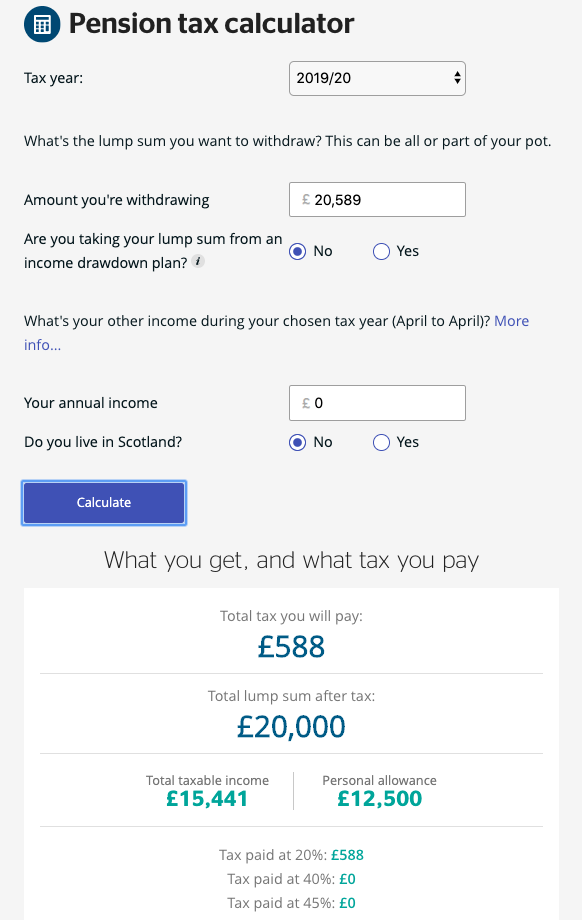
Task: Click the £15,441 total taxable income value
Action: [207, 799]
